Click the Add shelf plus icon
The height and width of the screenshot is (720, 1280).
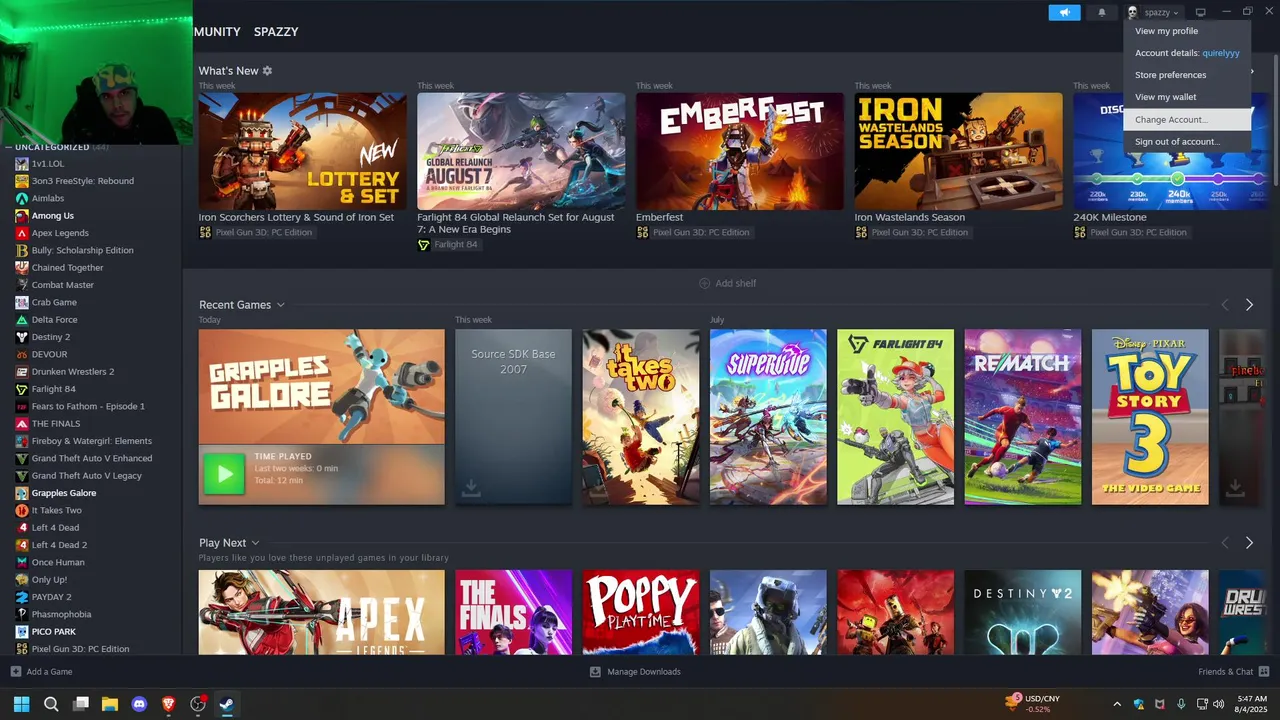pos(704,283)
